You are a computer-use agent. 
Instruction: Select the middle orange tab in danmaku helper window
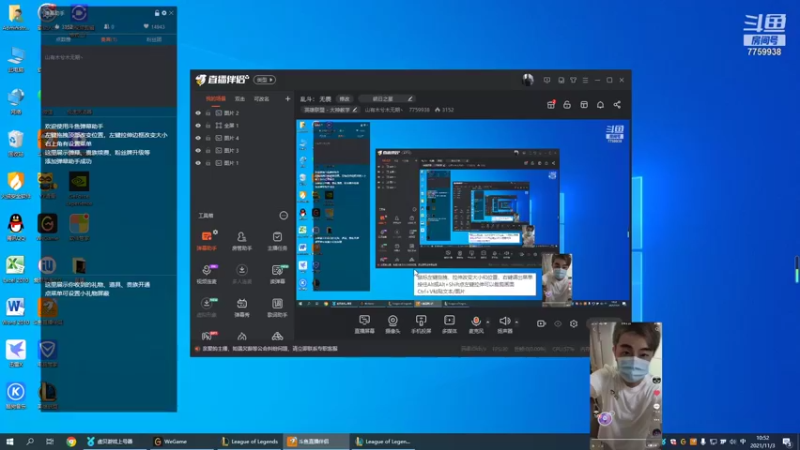click(x=109, y=39)
